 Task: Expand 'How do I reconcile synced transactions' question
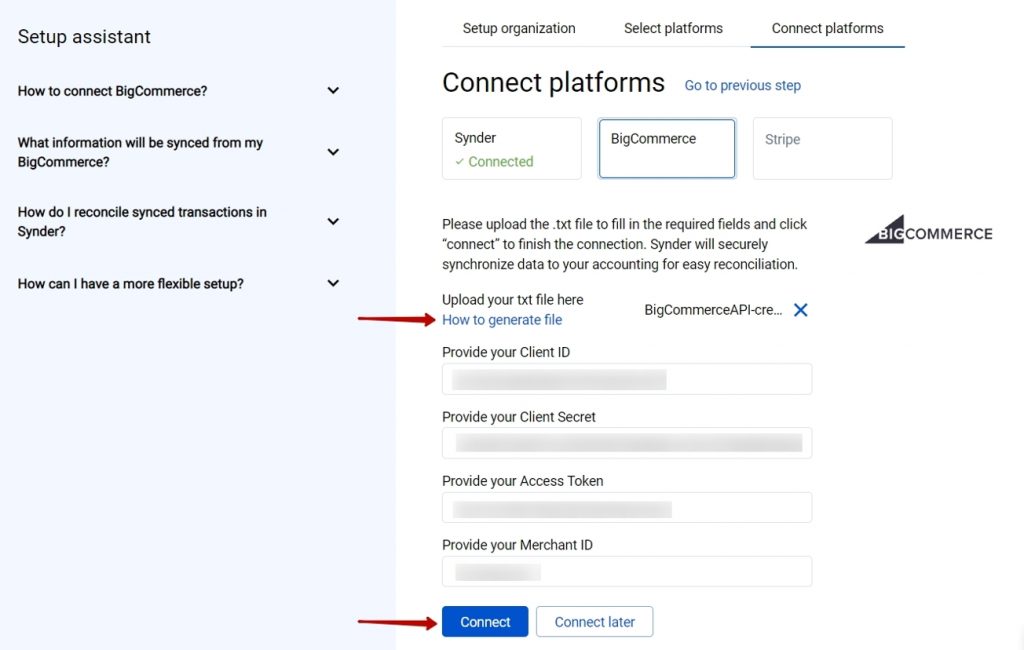coord(179,221)
